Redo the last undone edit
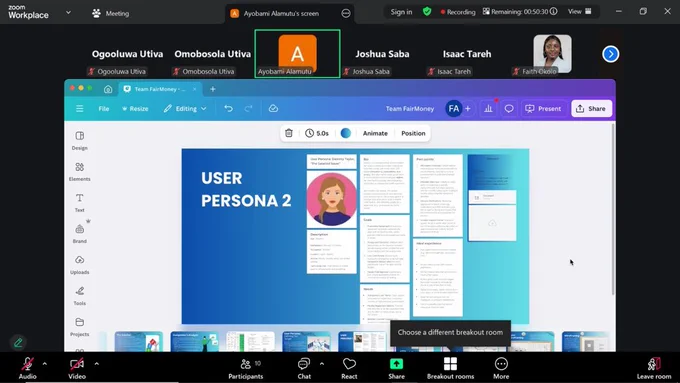Screen dimensions: 680x383 point(248,108)
